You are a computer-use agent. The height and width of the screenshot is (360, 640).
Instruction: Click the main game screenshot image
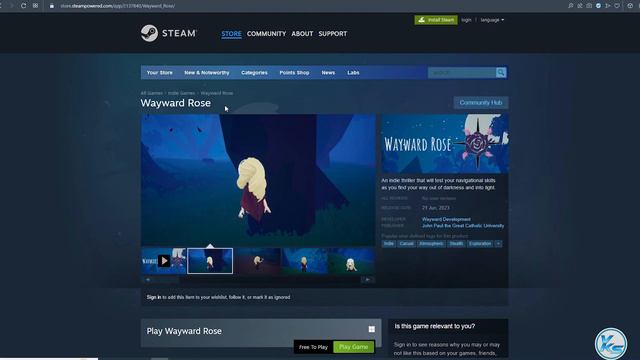[258, 180]
